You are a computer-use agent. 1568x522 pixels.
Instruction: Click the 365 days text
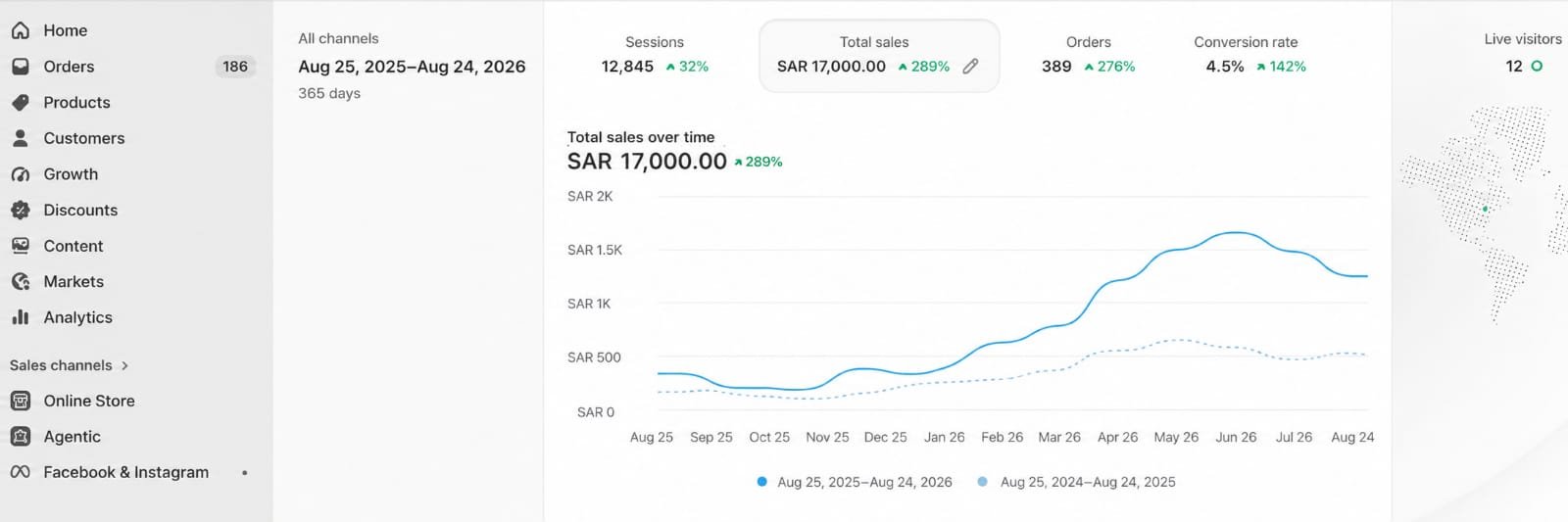click(329, 93)
